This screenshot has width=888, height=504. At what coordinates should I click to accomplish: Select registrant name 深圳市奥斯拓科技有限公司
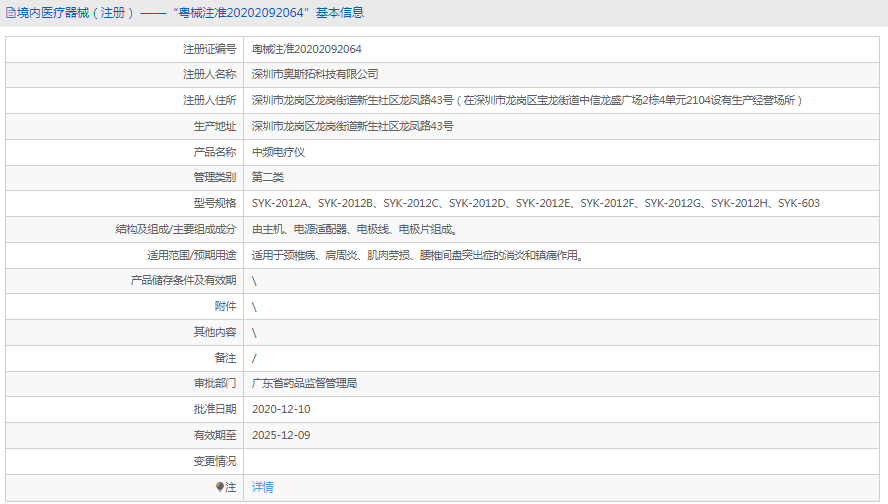(315, 74)
